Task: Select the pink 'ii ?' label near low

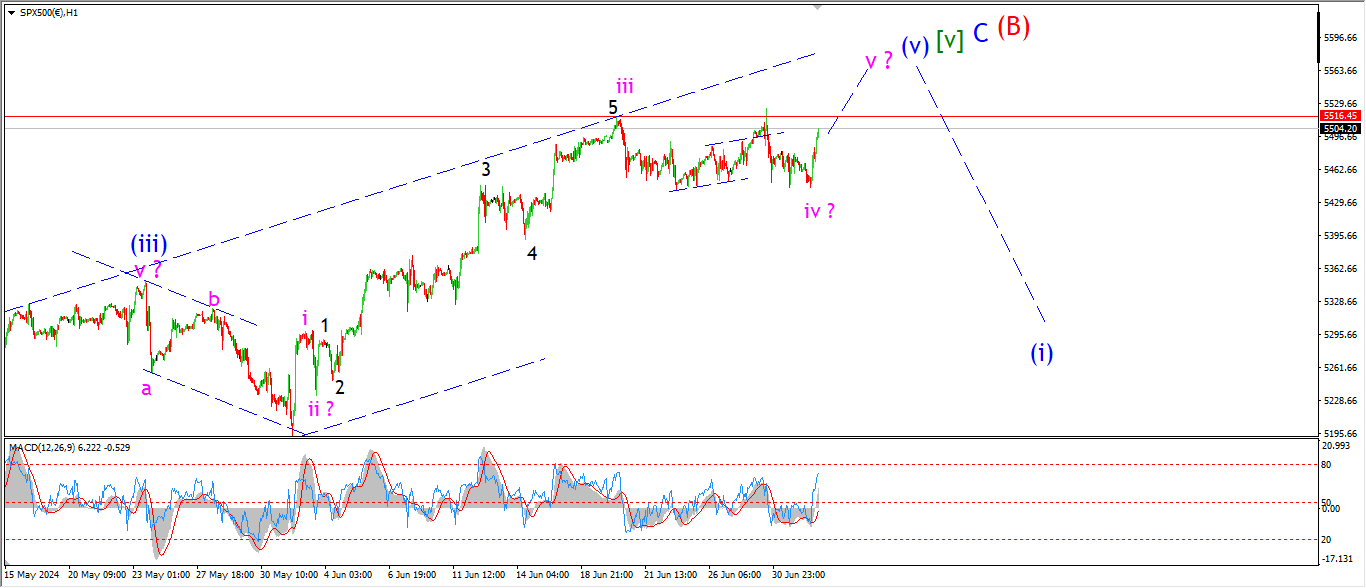Action: (x=320, y=408)
